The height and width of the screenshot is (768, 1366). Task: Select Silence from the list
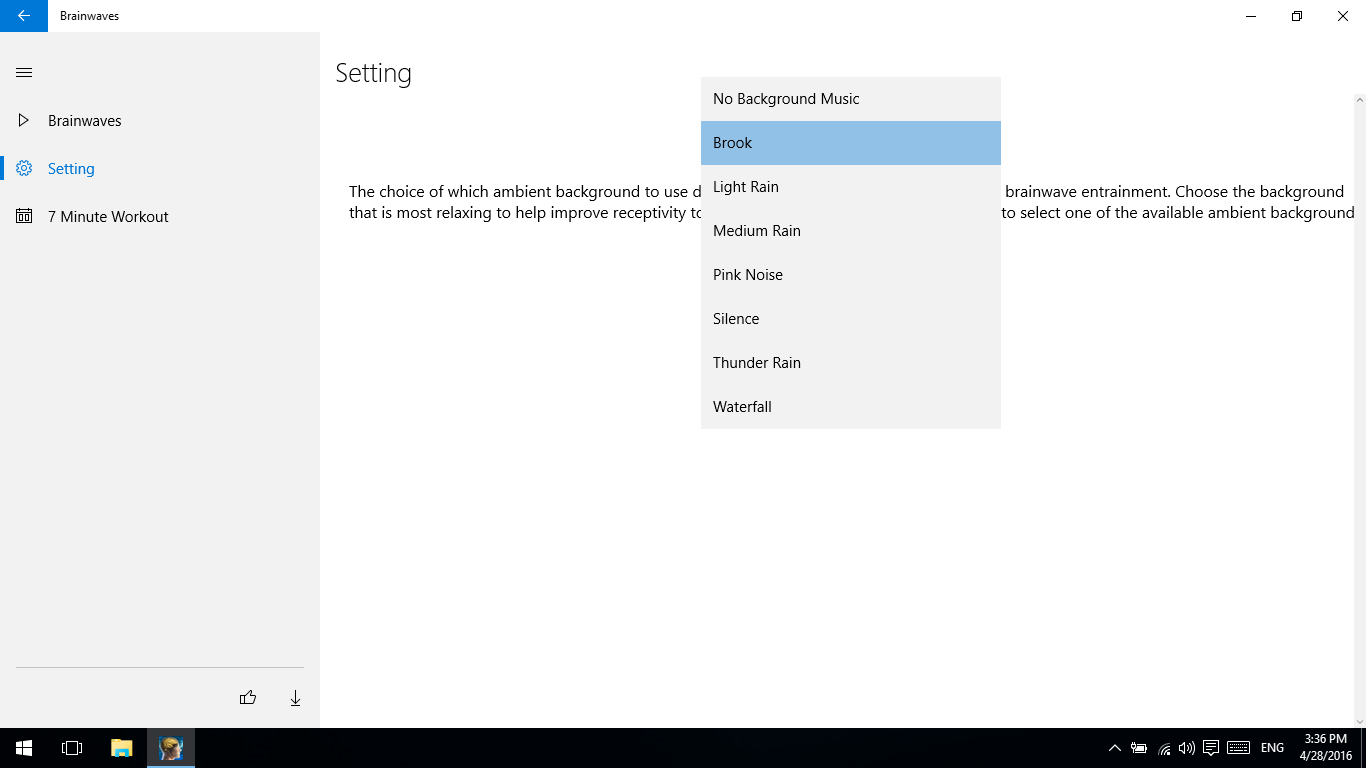[x=851, y=319]
